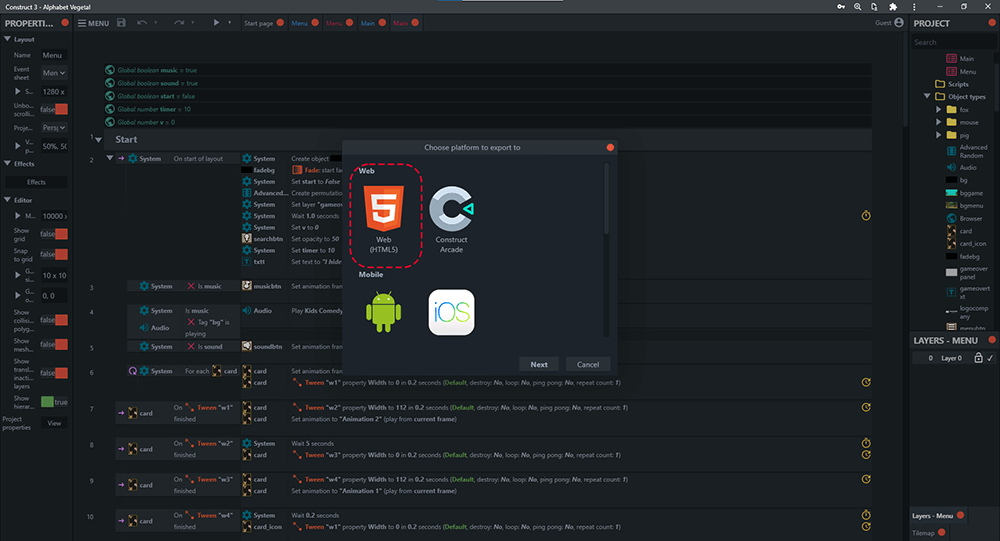The width and height of the screenshot is (1000, 541).
Task: Choose Construct Arcade export option
Action: point(451,214)
